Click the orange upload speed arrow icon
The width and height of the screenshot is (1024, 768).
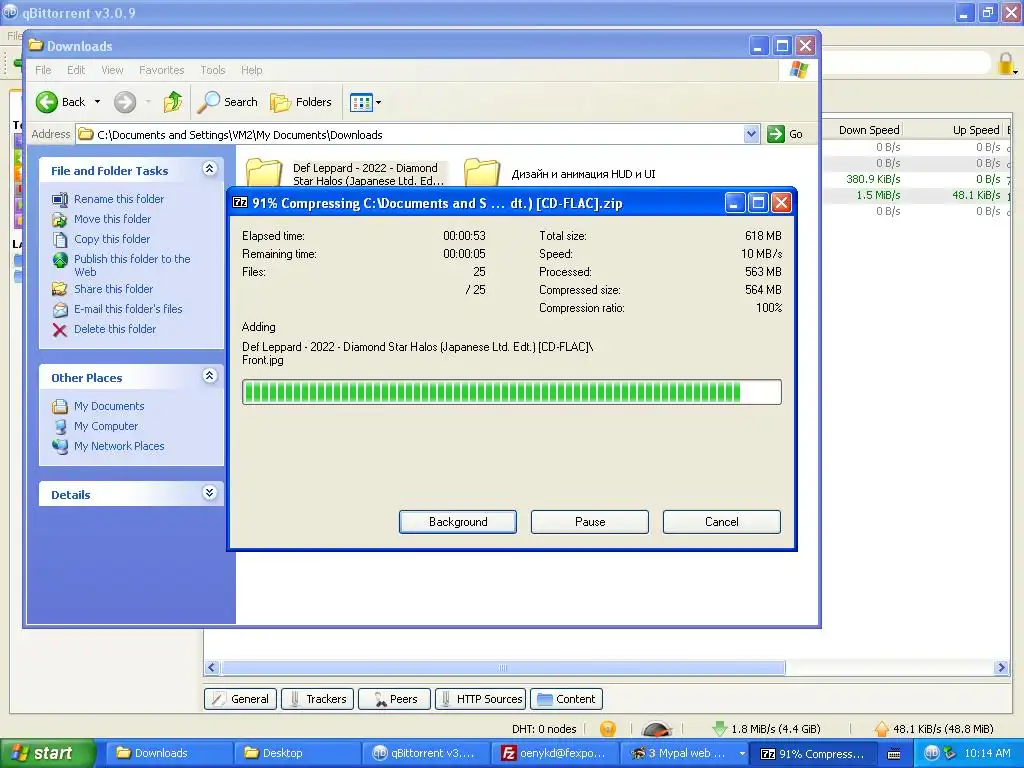(882, 729)
